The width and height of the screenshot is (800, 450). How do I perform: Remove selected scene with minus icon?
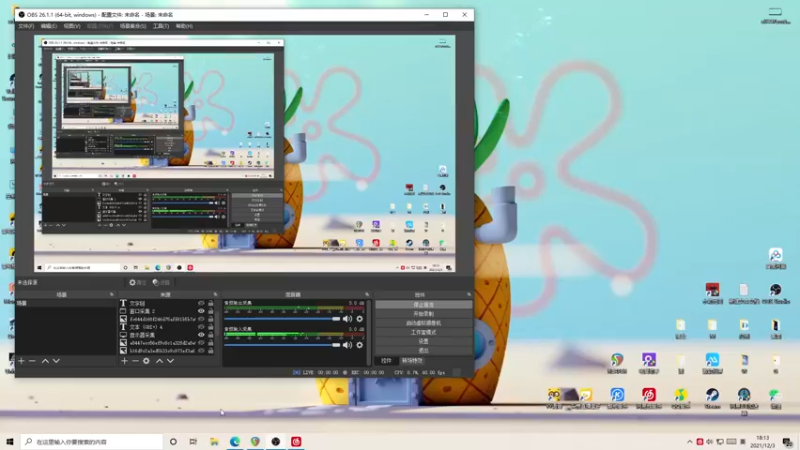32,361
